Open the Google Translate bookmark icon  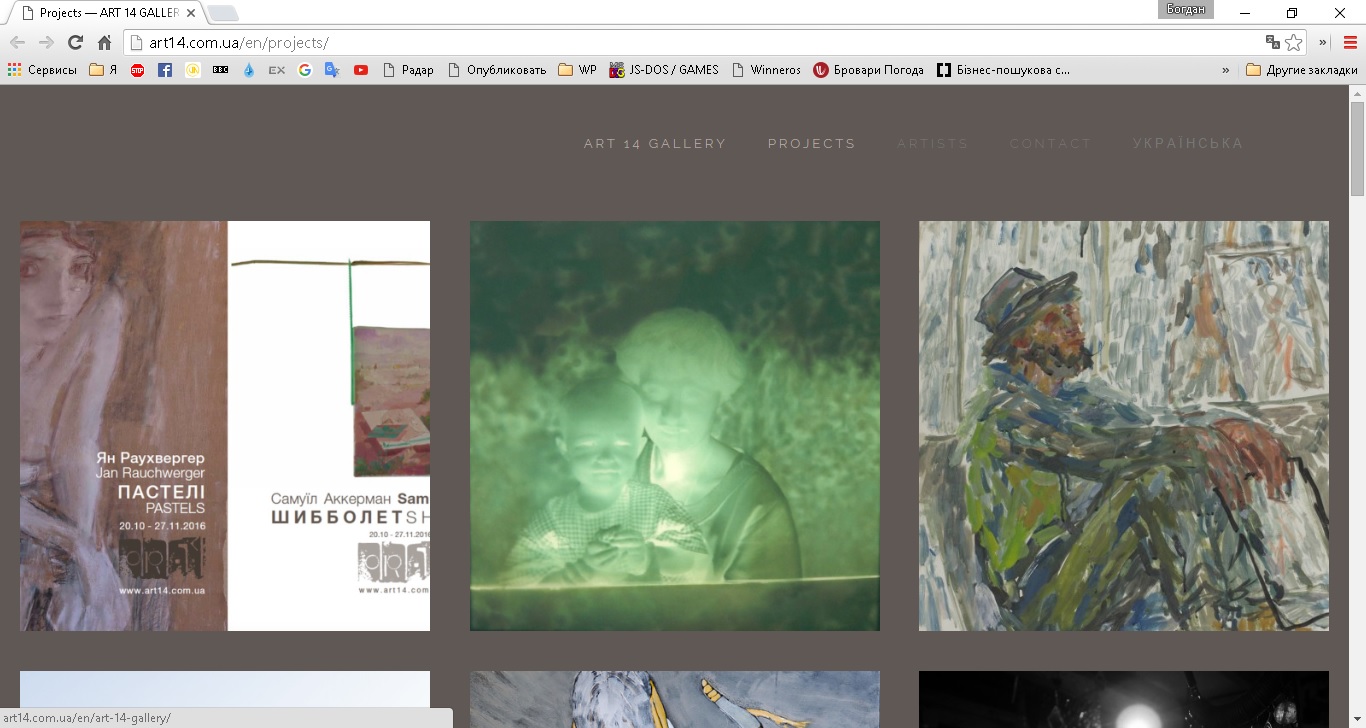[332, 70]
